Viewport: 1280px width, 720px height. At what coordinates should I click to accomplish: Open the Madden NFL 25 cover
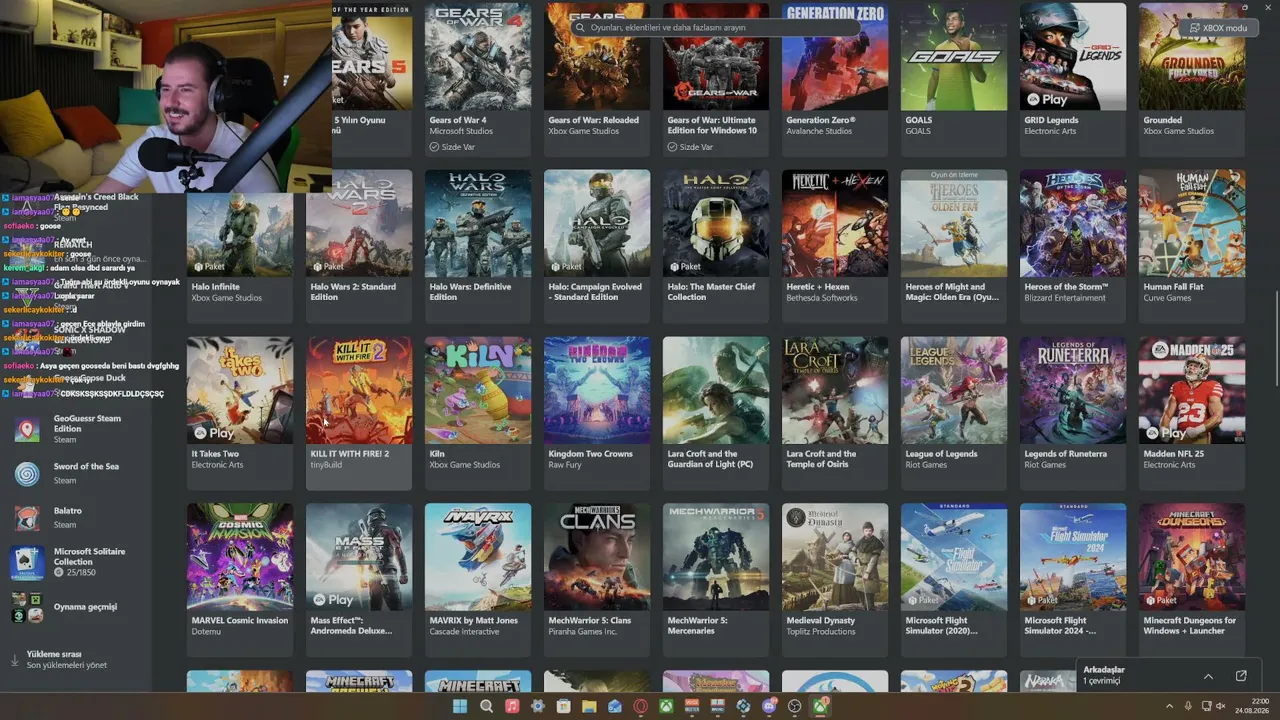pos(1192,390)
